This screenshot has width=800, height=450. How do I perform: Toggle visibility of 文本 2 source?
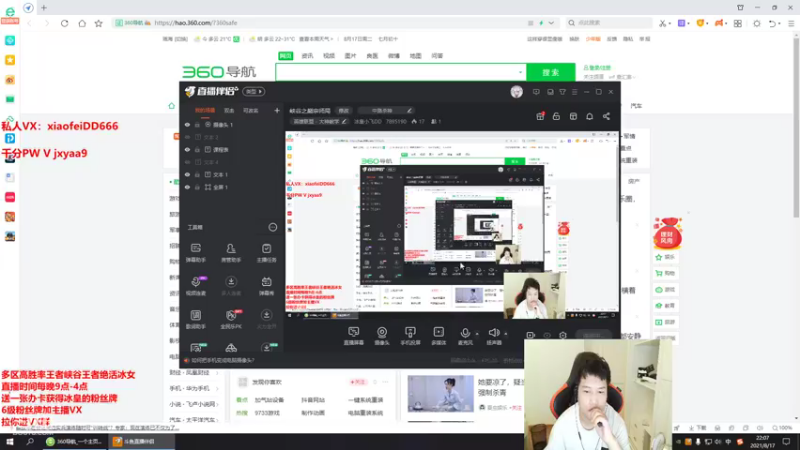click(x=187, y=137)
